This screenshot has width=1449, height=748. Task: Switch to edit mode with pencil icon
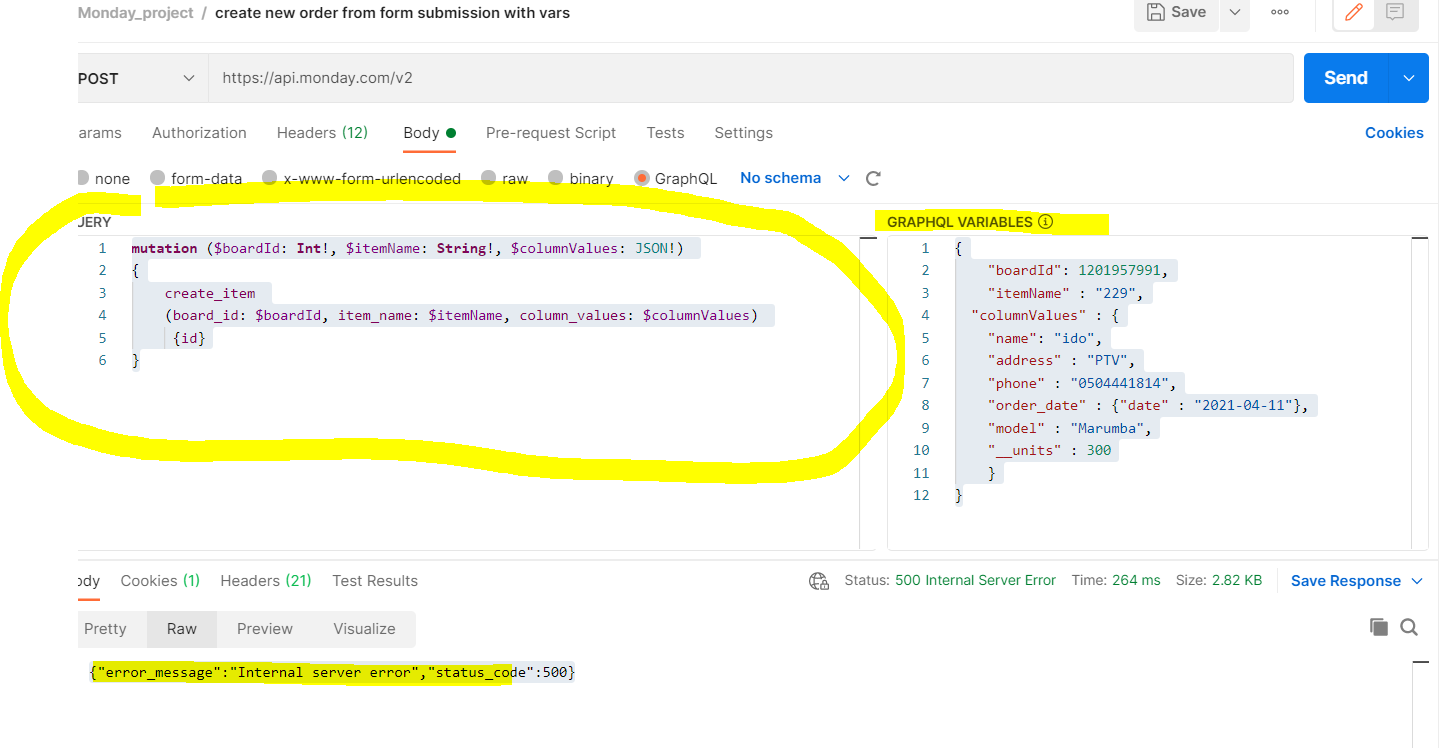1354,12
